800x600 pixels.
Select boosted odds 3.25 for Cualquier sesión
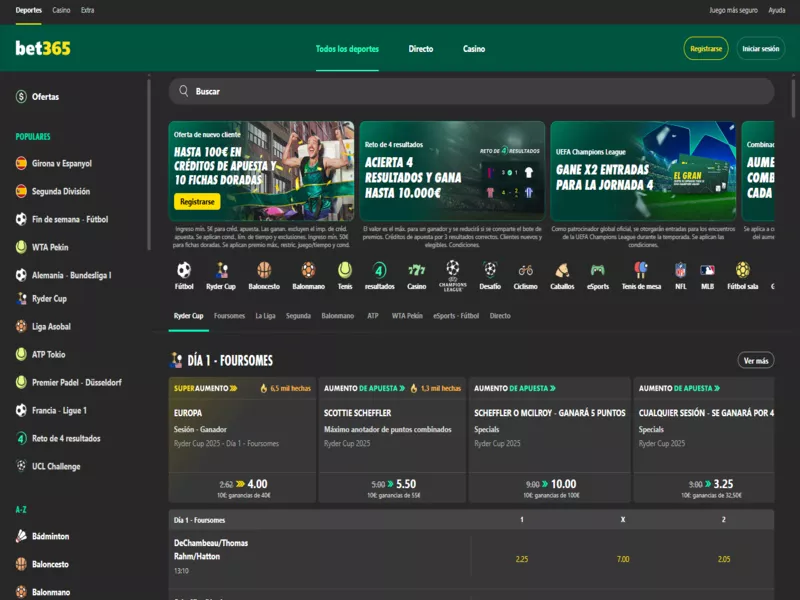click(x=704, y=487)
